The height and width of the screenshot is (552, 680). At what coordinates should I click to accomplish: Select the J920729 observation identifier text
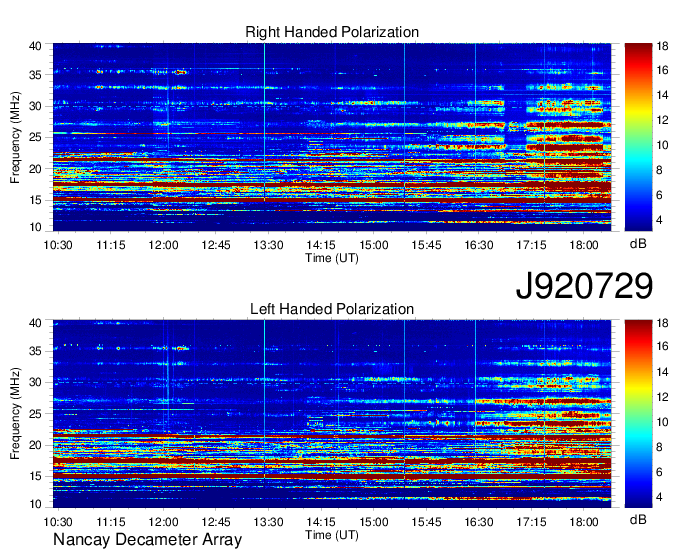tap(584, 285)
